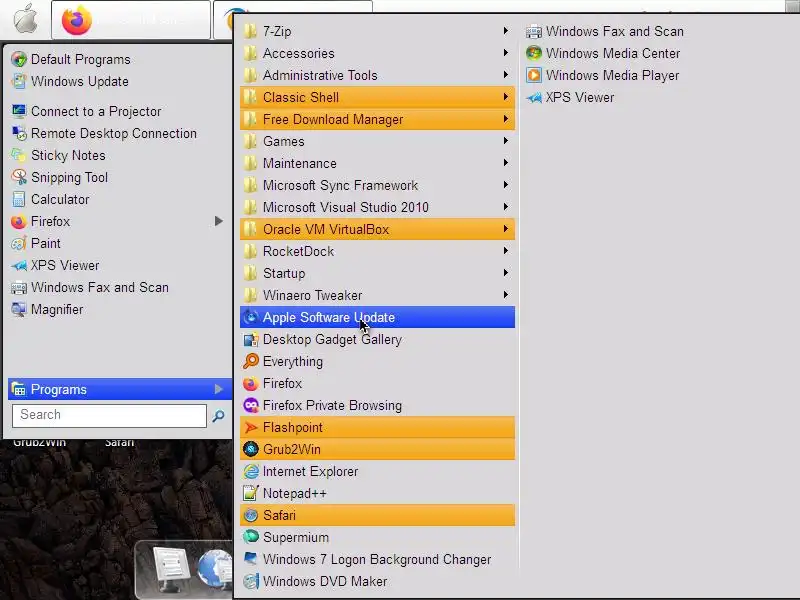Launch Windows DVD Maker
This screenshot has height=600, width=800.
tap(378, 580)
